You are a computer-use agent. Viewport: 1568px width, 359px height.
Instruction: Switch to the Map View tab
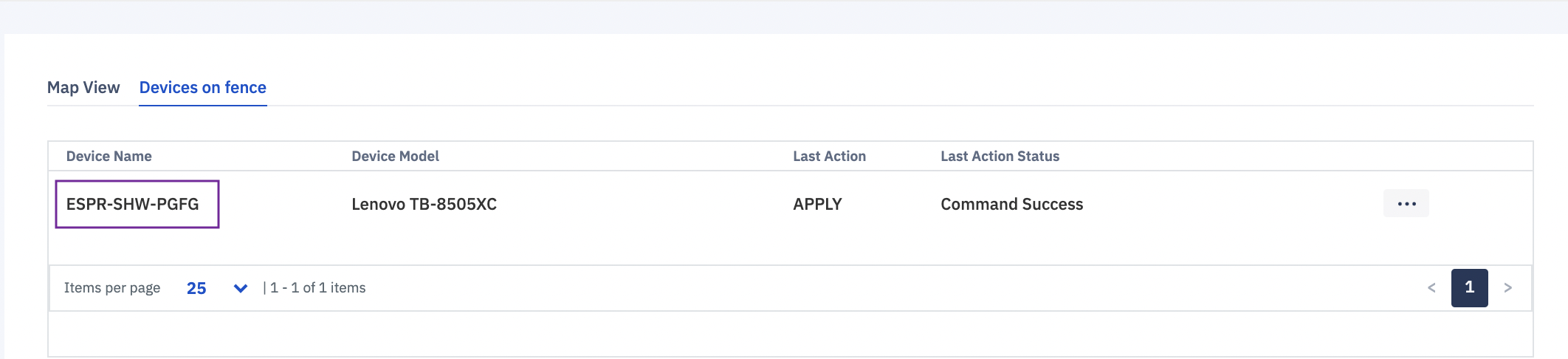[x=83, y=88]
